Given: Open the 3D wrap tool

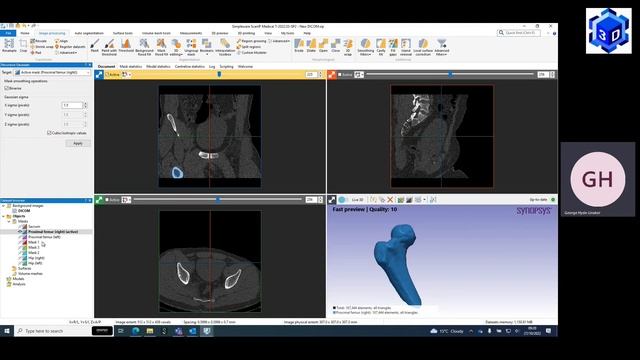Looking at the screenshot, I should pos(348,47).
